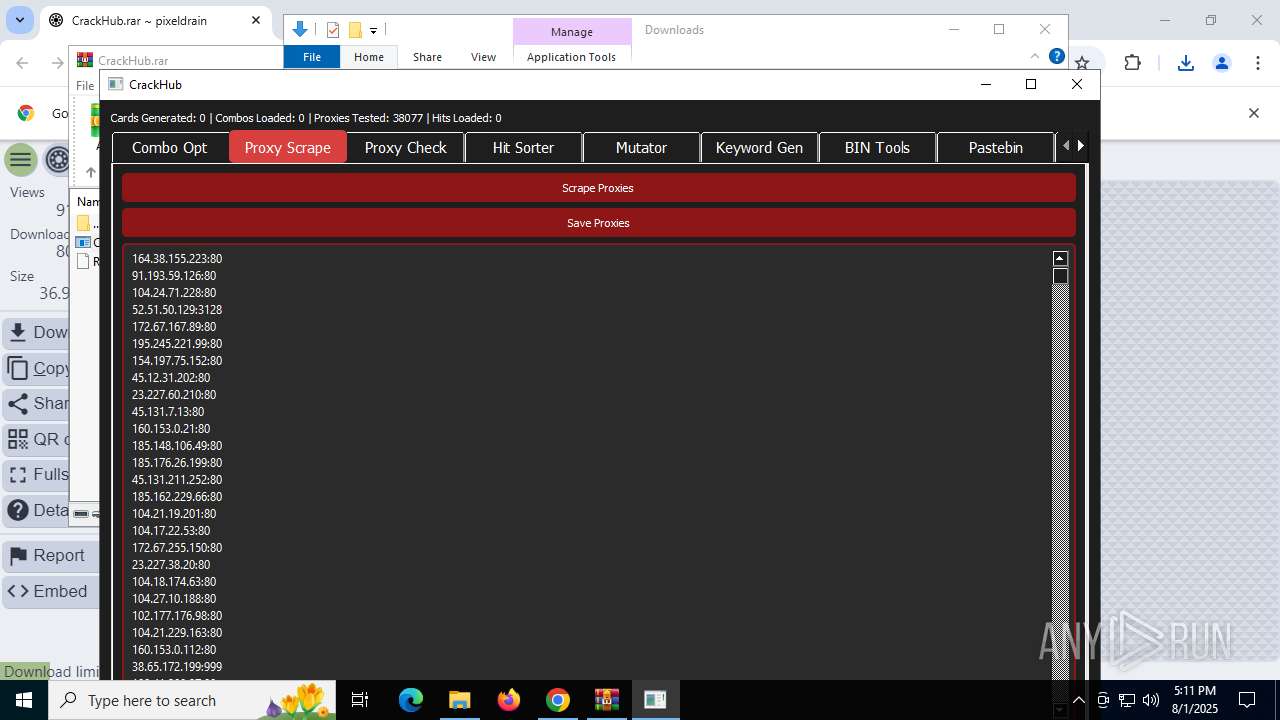The width and height of the screenshot is (1280, 720).
Task: Open the View tab in Explorer ribbon
Action: pyautogui.click(x=483, y=57)
